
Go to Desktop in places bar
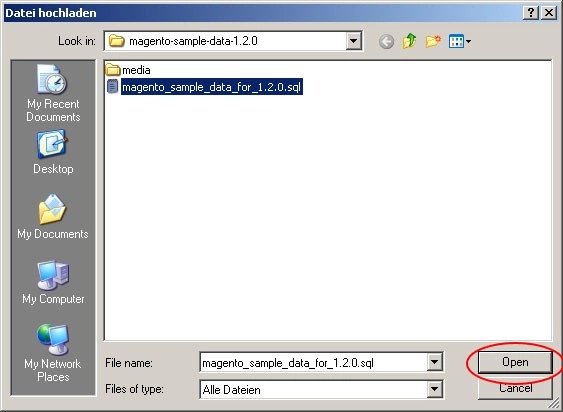(x=53, y=153)
